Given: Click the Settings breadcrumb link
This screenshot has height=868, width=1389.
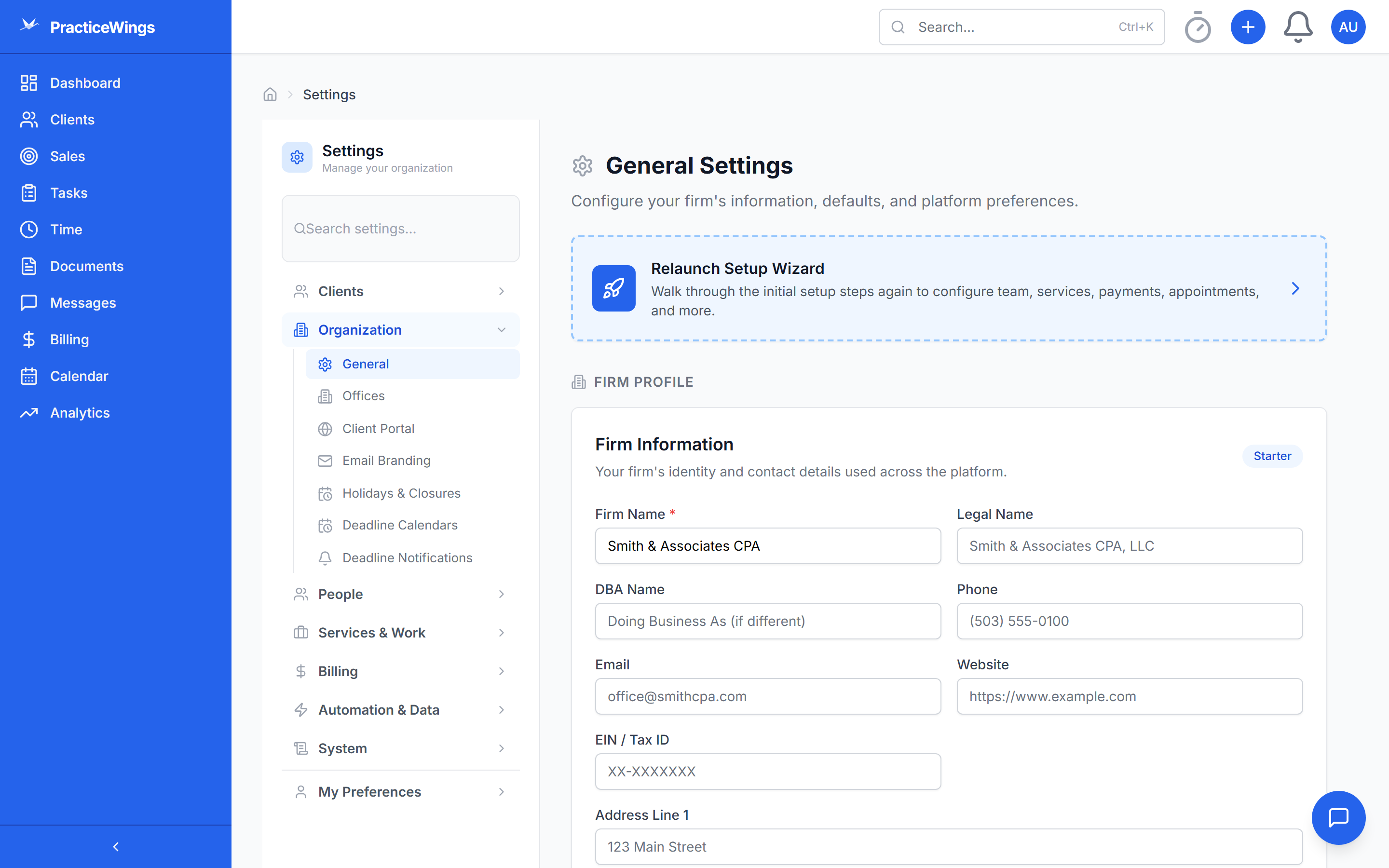Looking at the screenshot, I should point(329,94).
